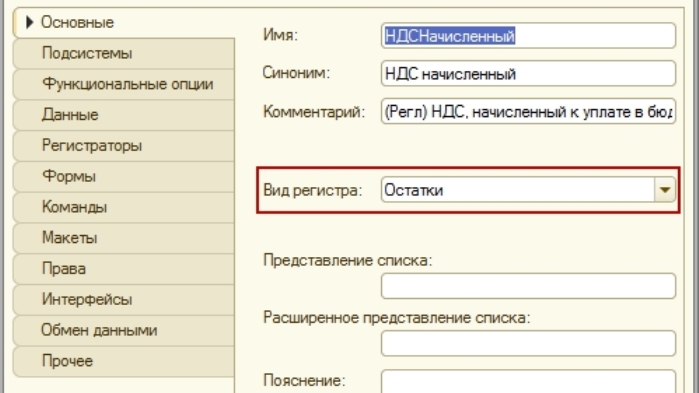Switch to the Данные tab

coord(124,115)
